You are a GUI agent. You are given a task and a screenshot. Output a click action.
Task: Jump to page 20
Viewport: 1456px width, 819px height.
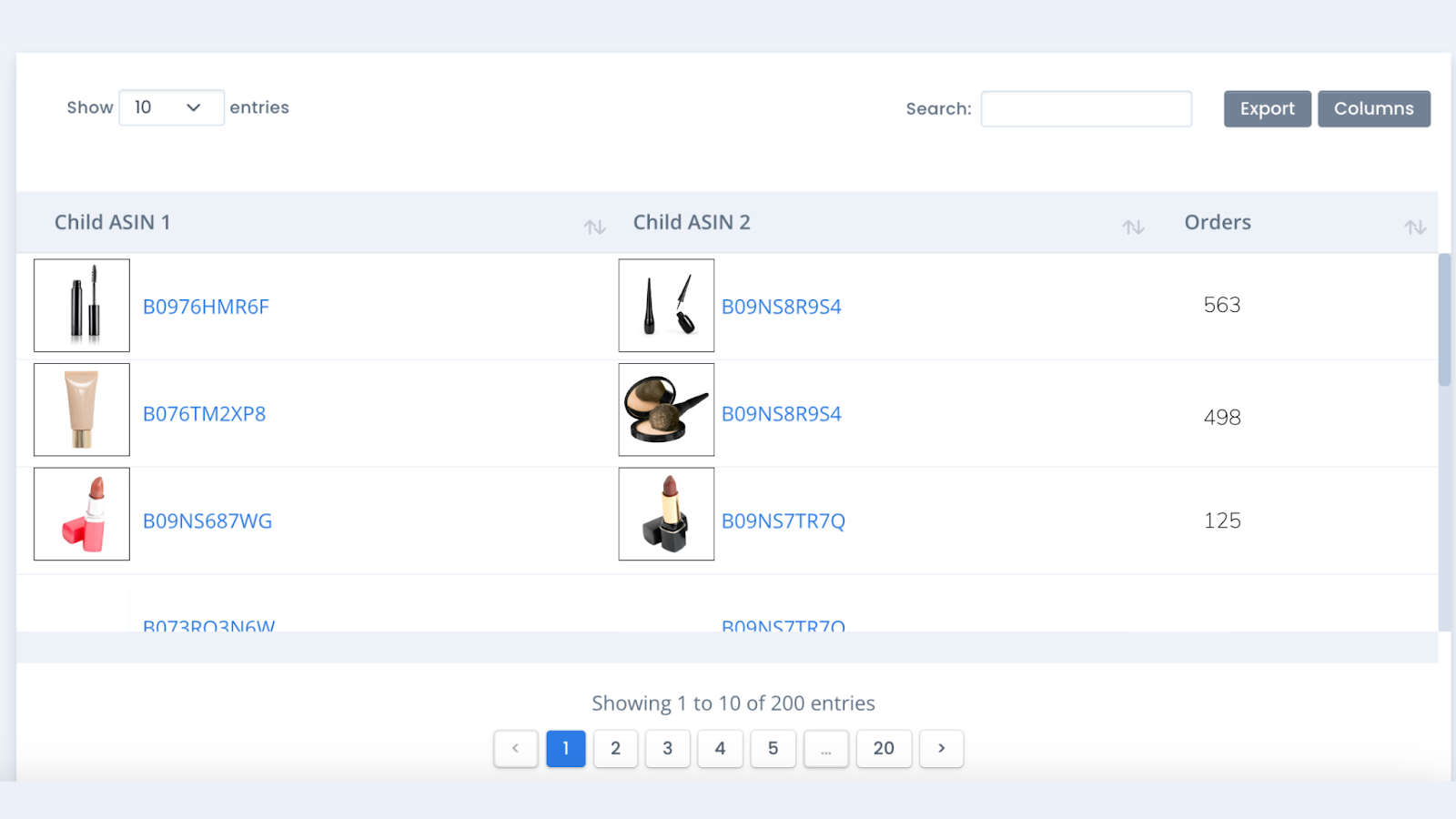click(884, 748)
